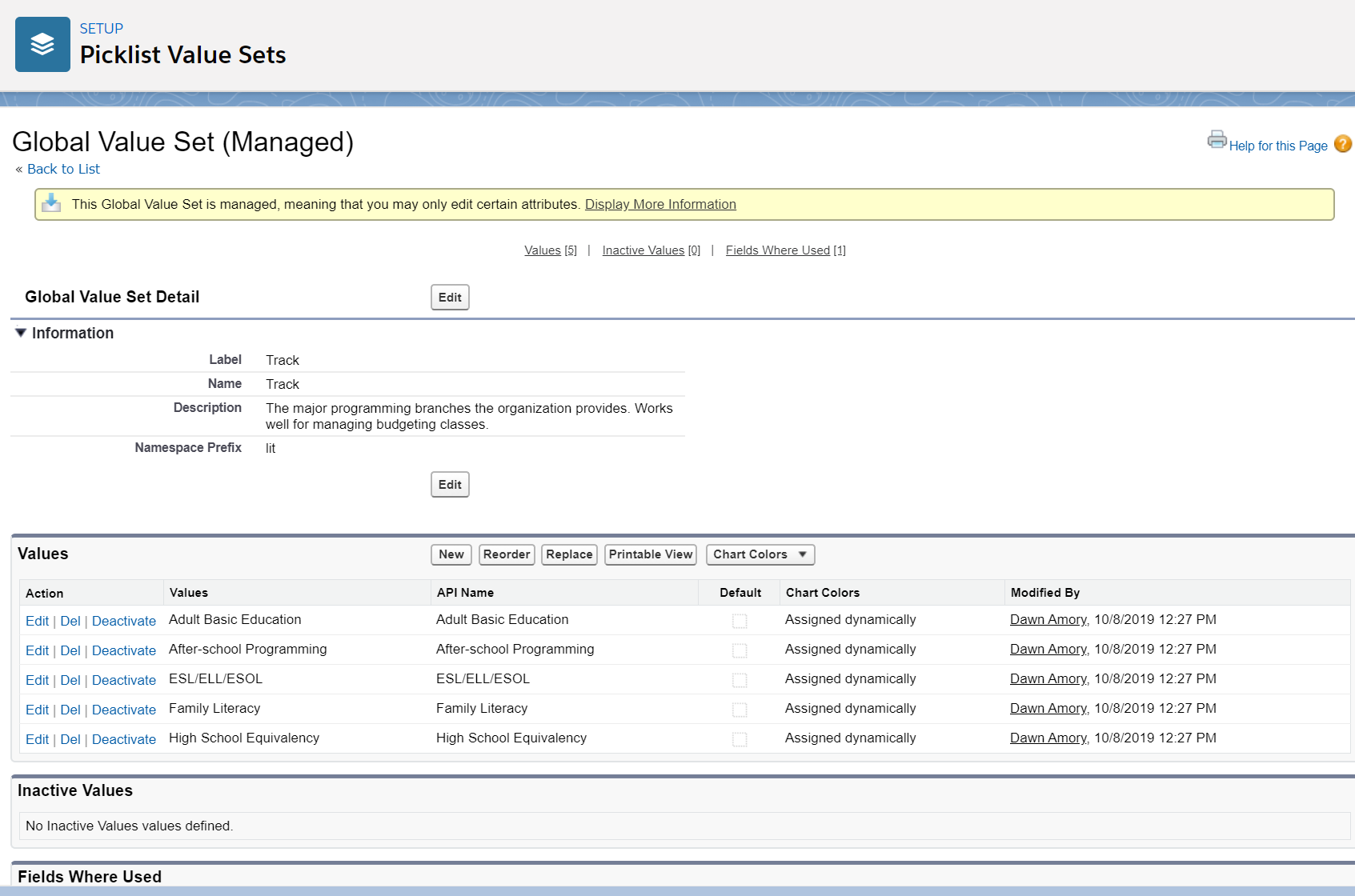1355x896 pixels.
Task: Edit the Global Value Set detail
Action: point(449,297)
